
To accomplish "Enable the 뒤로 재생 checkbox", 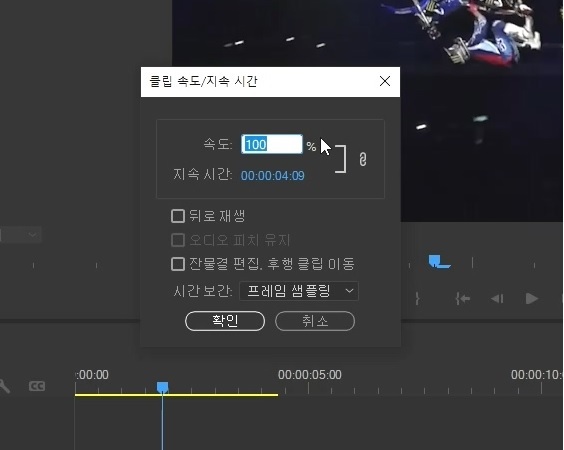I will coord(178,216).
